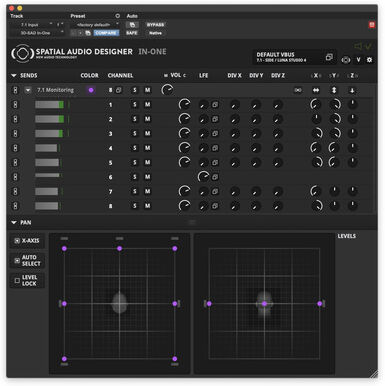The height and width of the screenshot is (386, 385).
Task: Click the SAFE button
Action: coord(132,33)
